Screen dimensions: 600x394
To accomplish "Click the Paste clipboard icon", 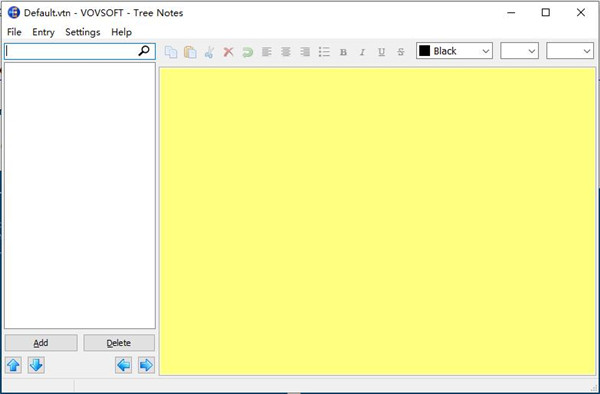I will (190, 52).
